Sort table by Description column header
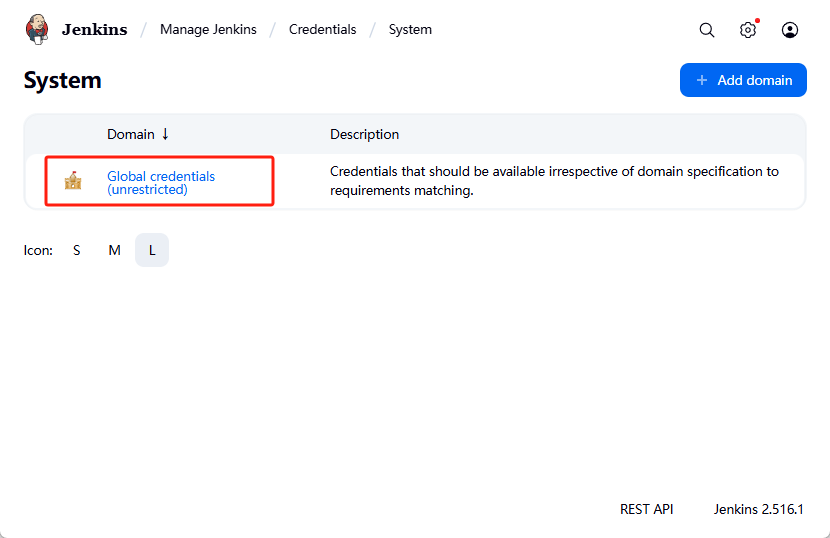This screenshot has height=538, width=830. (x=364, y=134)
